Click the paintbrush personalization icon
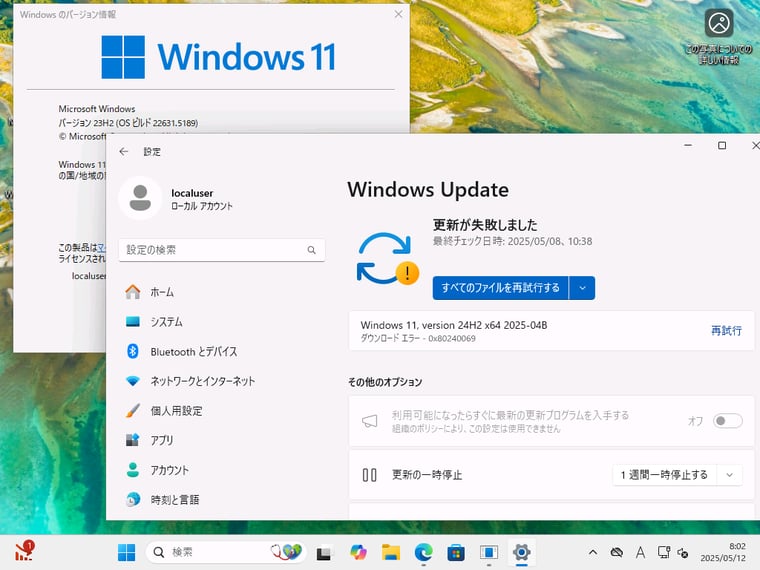 pyautogui.click(x=133, y=411)
